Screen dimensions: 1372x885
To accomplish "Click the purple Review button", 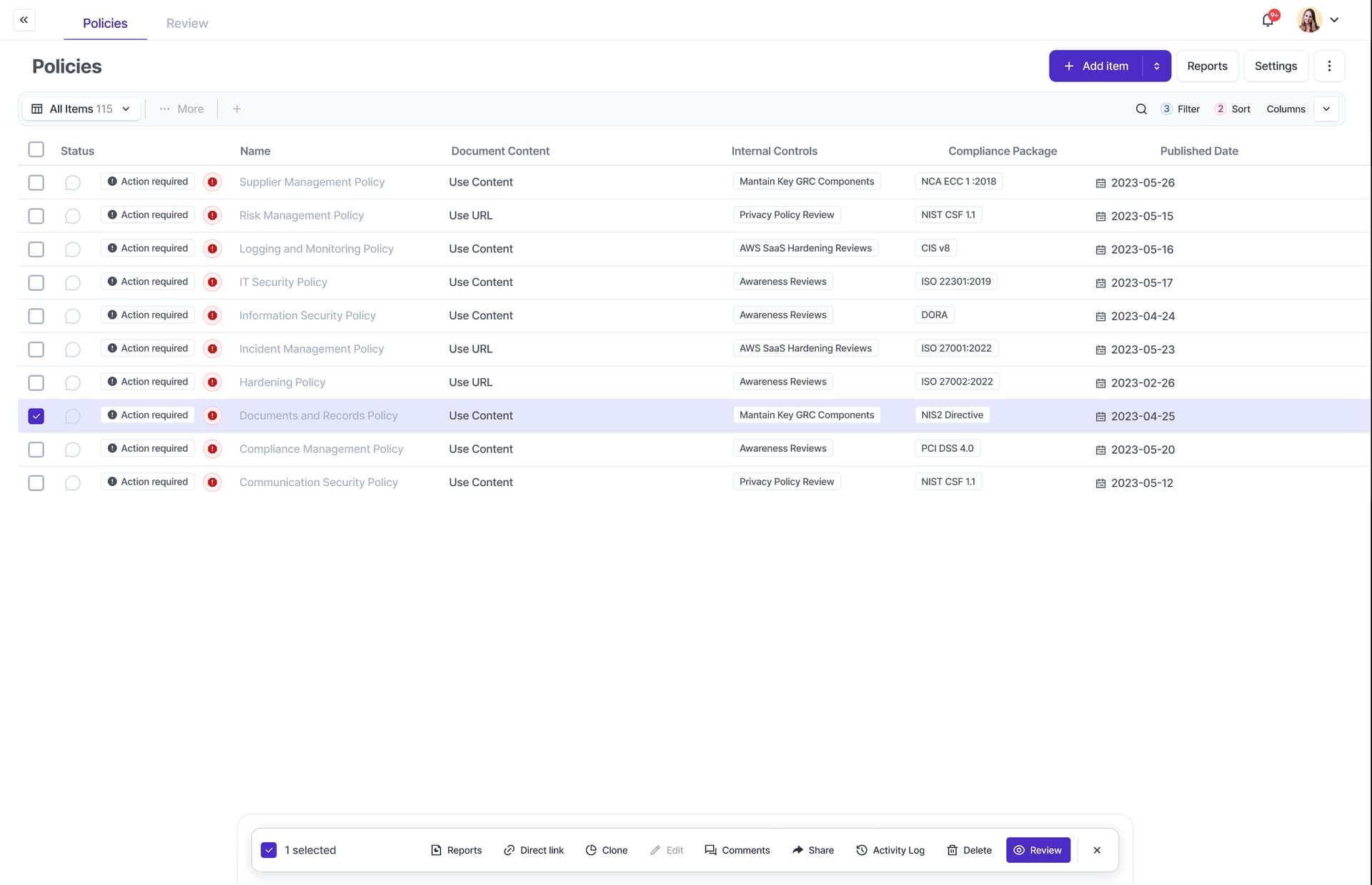I will (1038, 850).
